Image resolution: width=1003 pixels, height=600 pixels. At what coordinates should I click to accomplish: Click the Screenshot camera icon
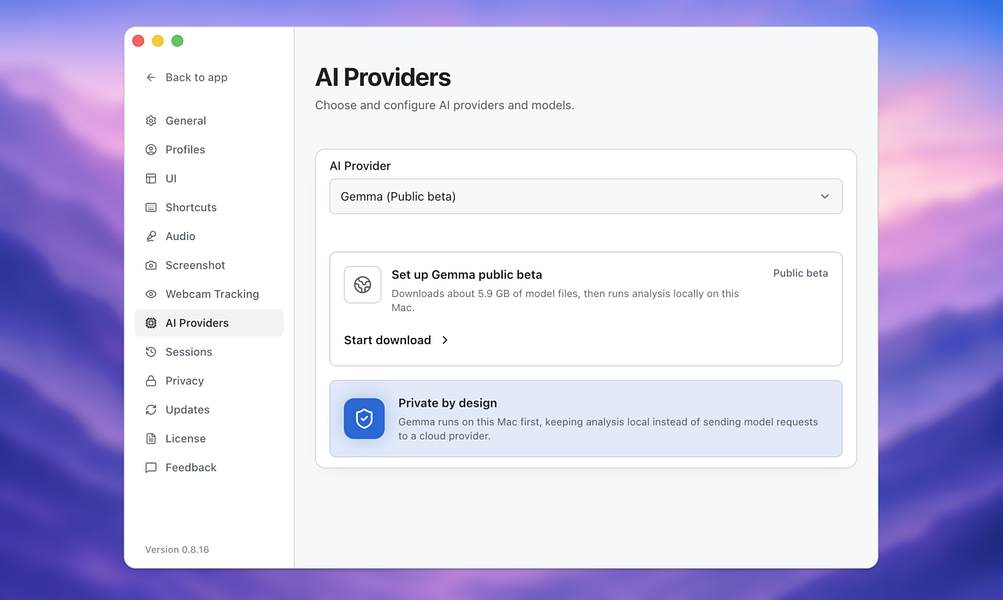coord(151,265)
